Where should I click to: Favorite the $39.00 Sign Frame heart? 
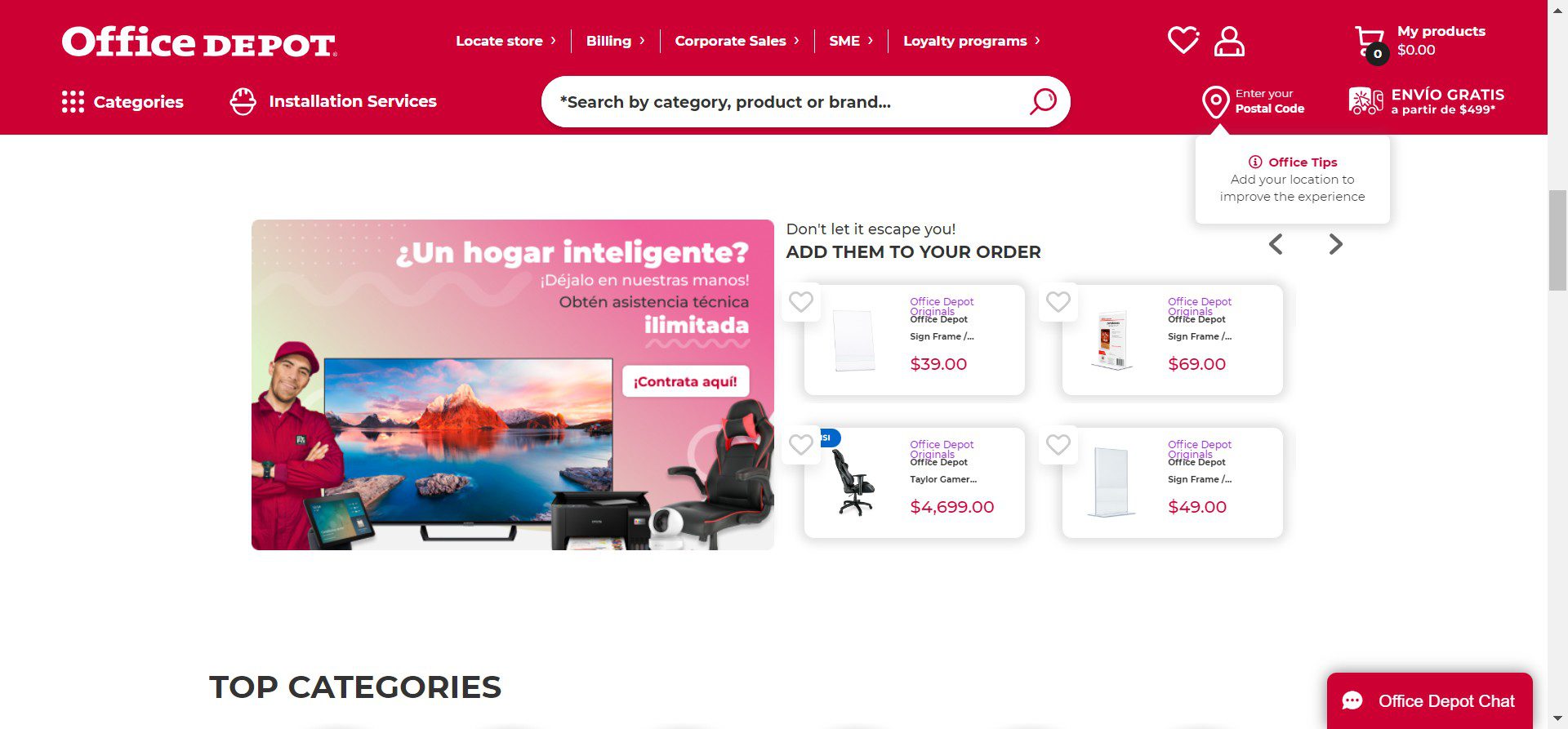pos(801,302)
